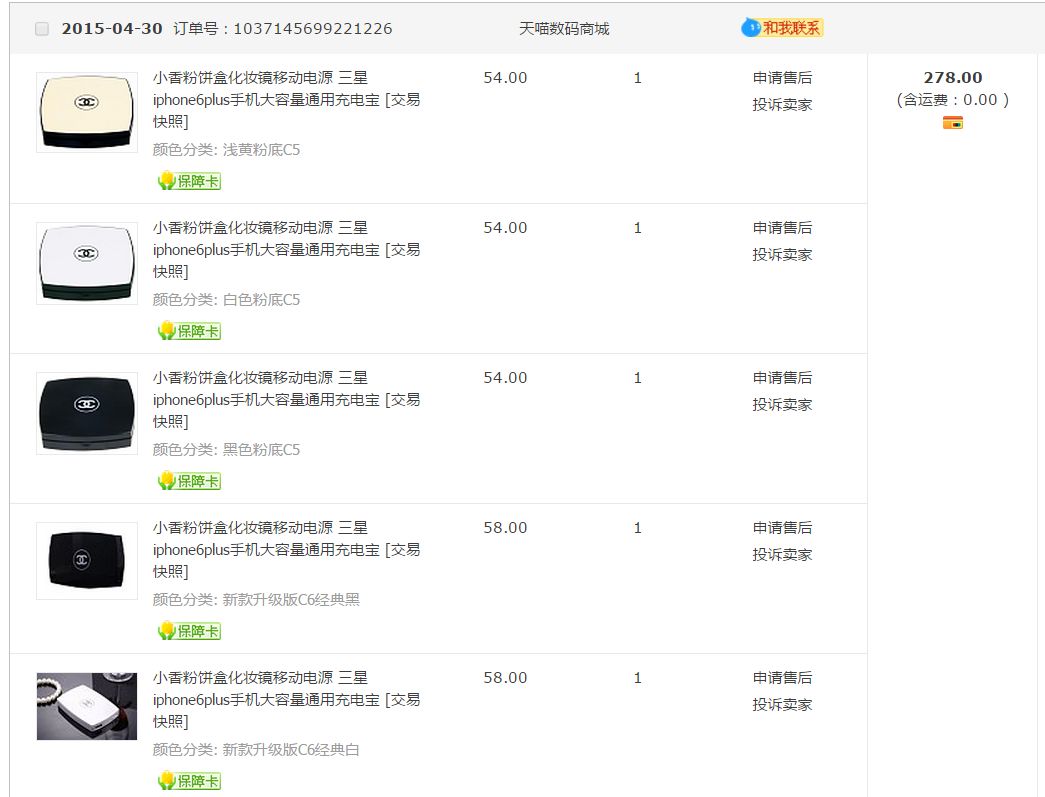Click the 保障卡 badge for C6经典白 item
Viewport: 1045px width, 797px height.
click(189, 781)
